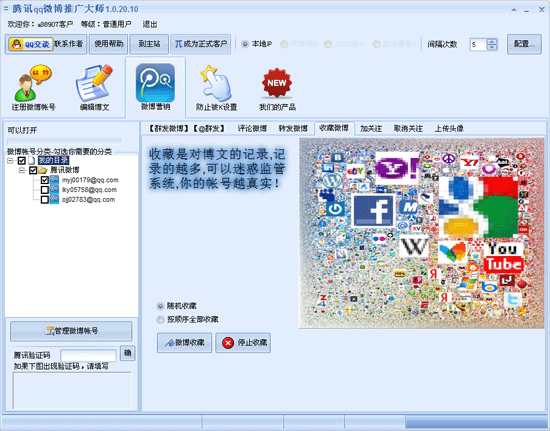
Task: Select the 收藏微博 tab
Action: point(334,128)
